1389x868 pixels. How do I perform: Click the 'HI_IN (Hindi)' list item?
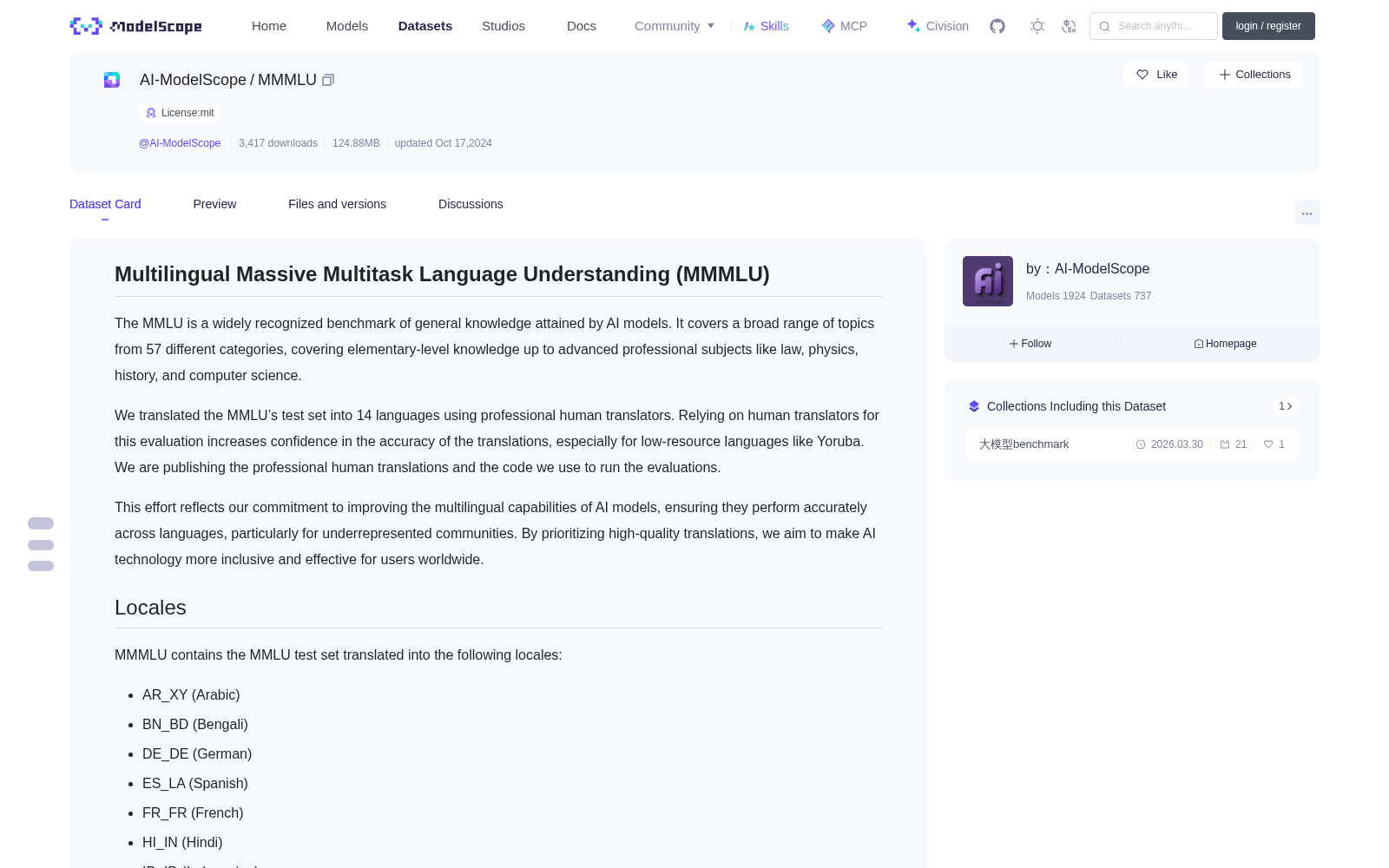tap(182, 843)
